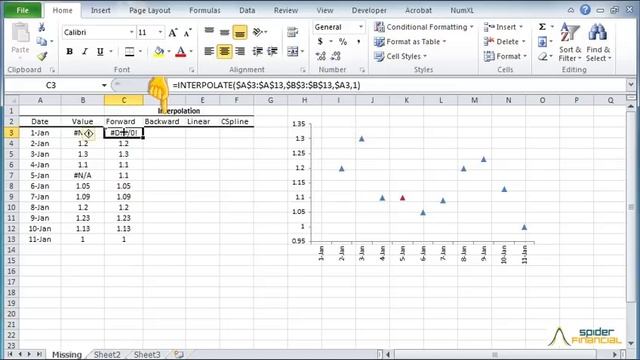The height and width of the screenshot is (360, 640).
Task: Select the Format Painter brush
Action: [x=42, y=56]
